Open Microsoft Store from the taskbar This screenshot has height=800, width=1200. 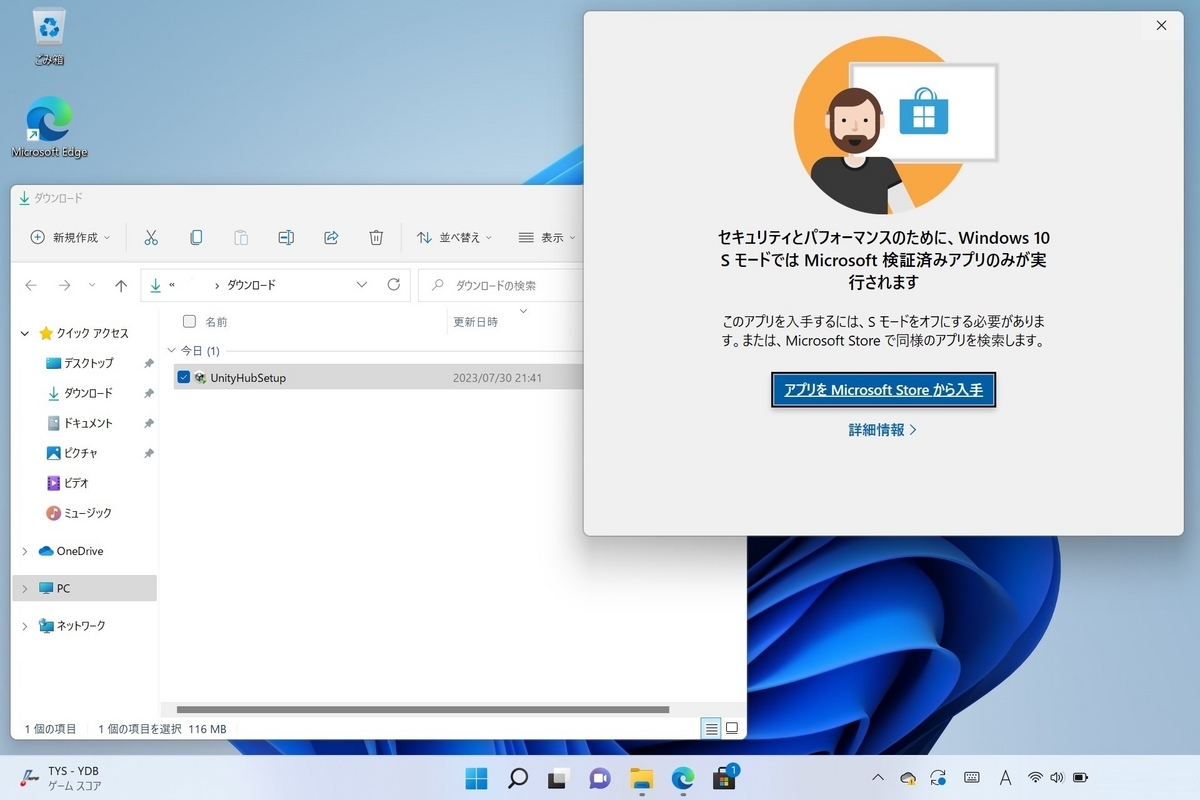pyautogui.click(x=724, y=778)
